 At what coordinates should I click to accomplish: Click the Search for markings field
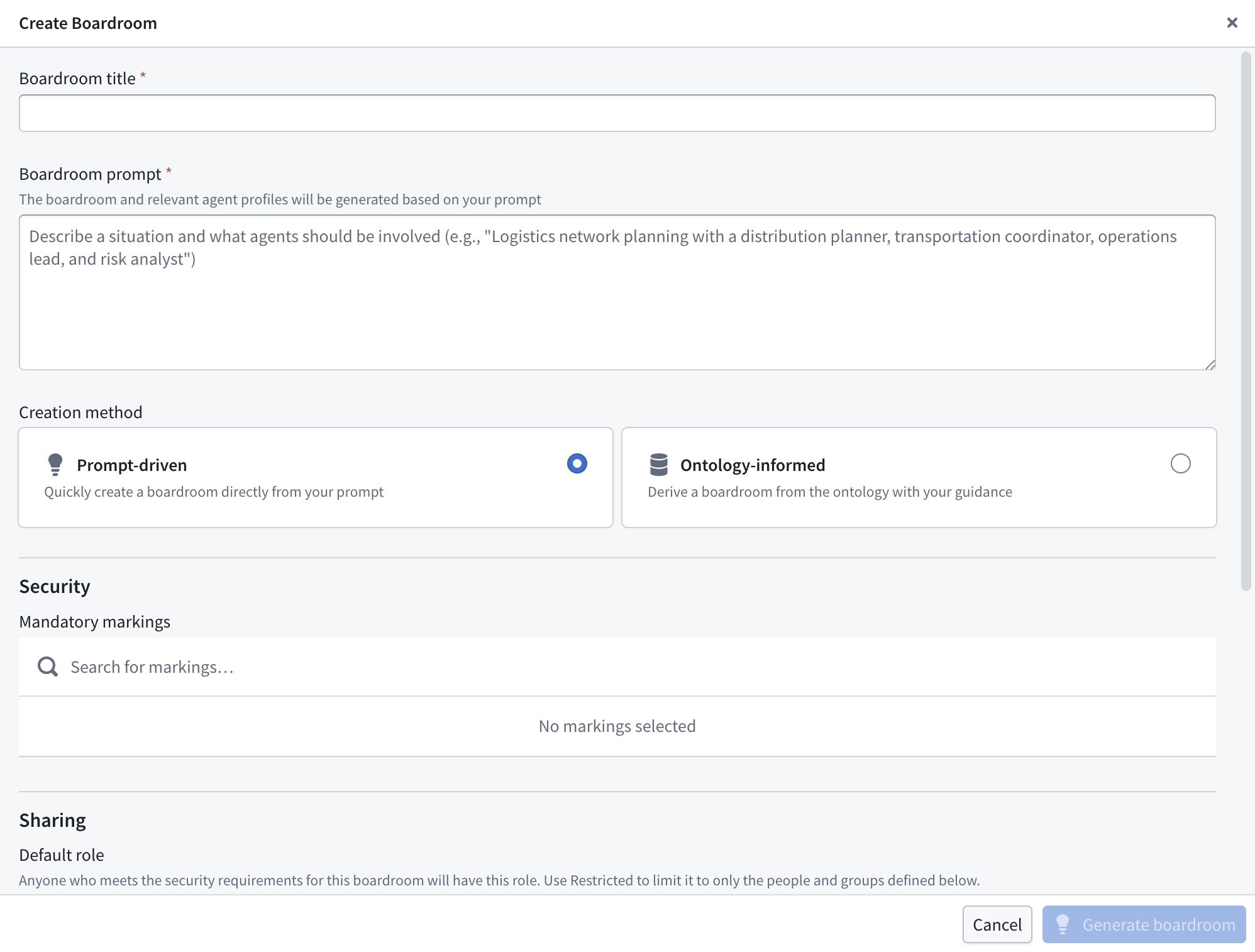click(617, 667)
